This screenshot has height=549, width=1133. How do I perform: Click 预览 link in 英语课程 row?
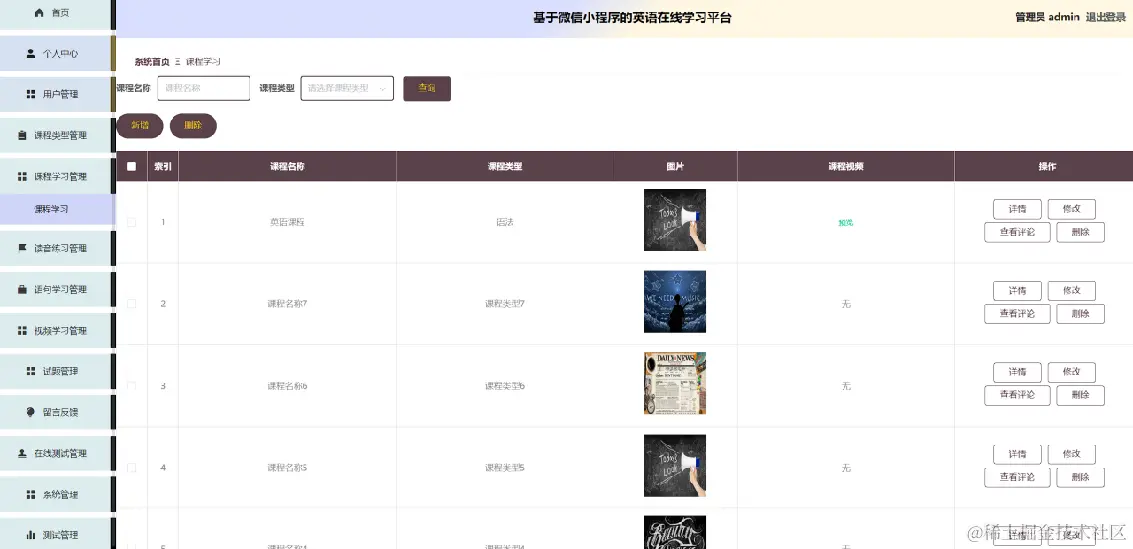pos(845,222)
